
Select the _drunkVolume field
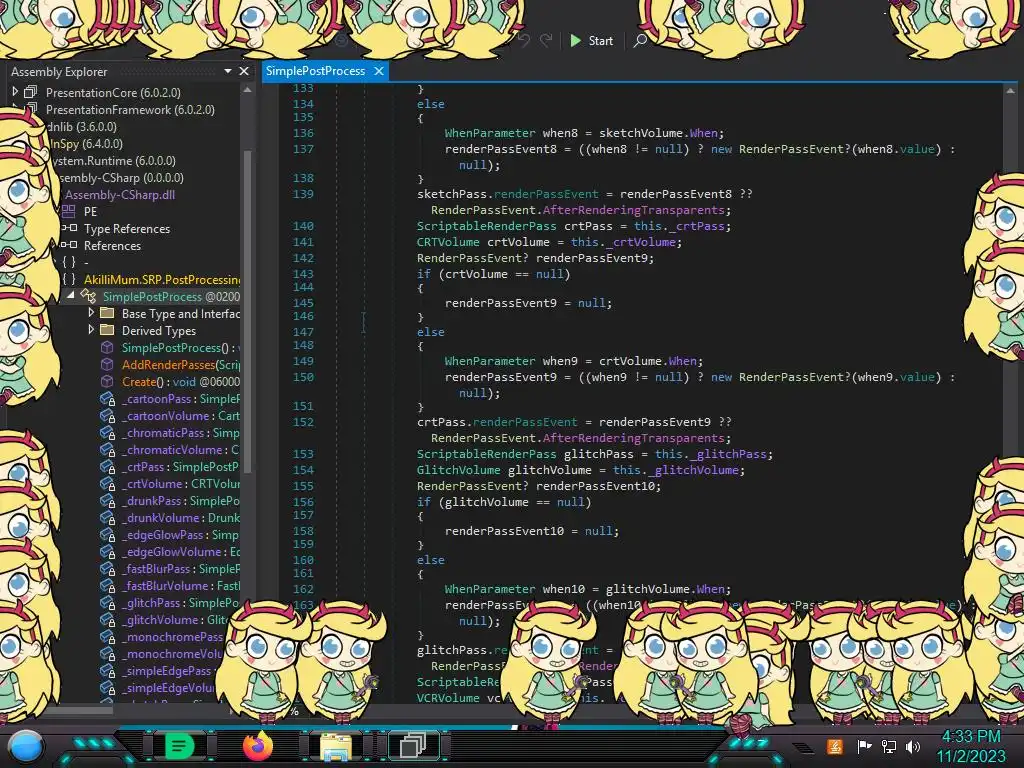[181, 517]
